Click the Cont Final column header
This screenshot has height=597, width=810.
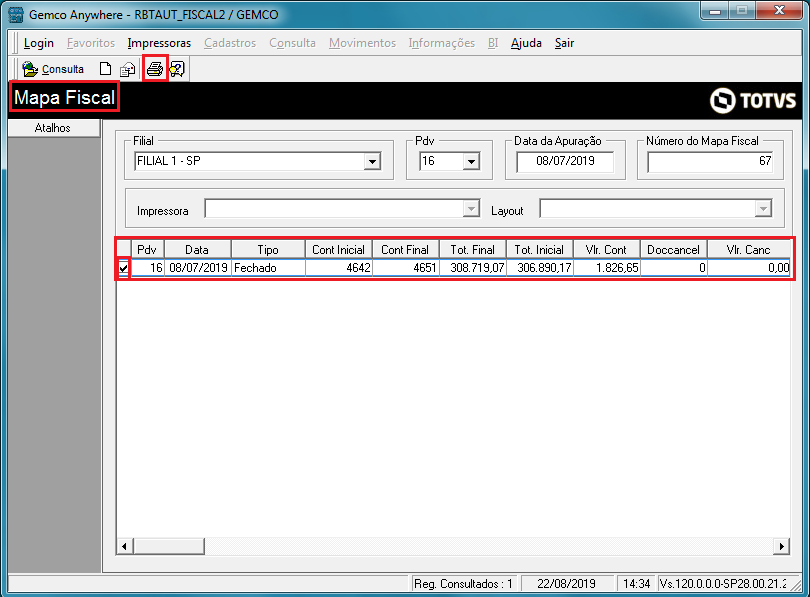tap(406, 250)
